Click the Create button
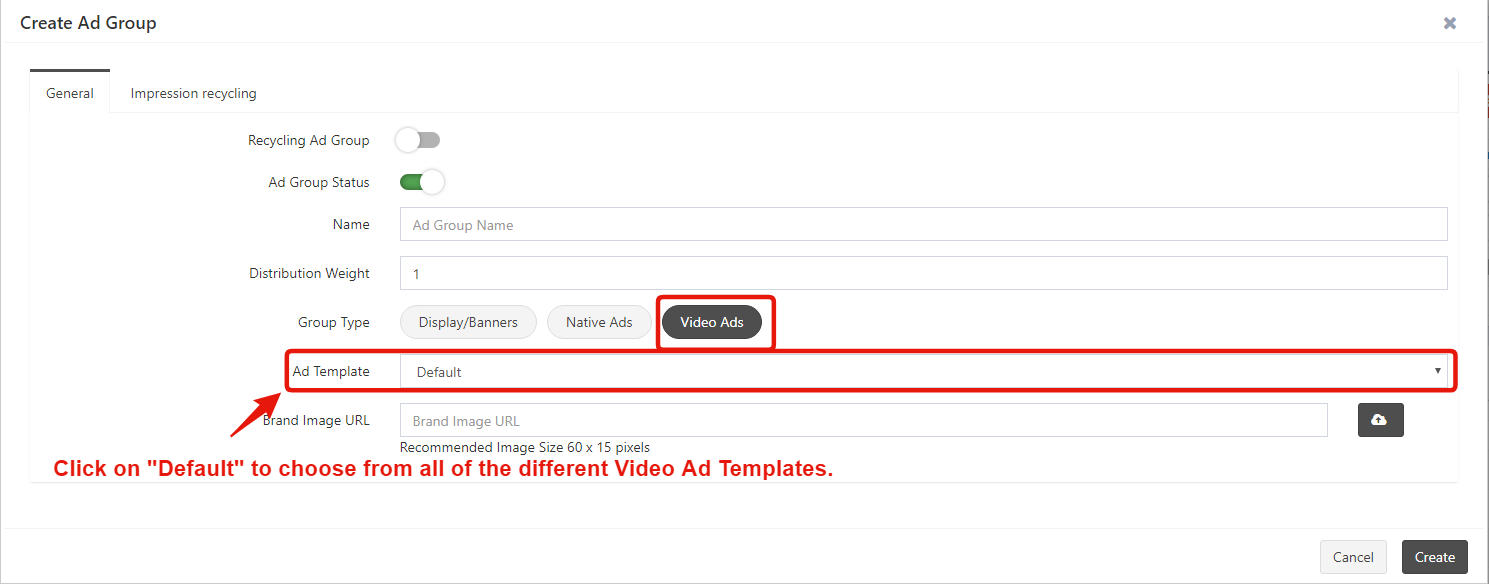 (1434, 557)
